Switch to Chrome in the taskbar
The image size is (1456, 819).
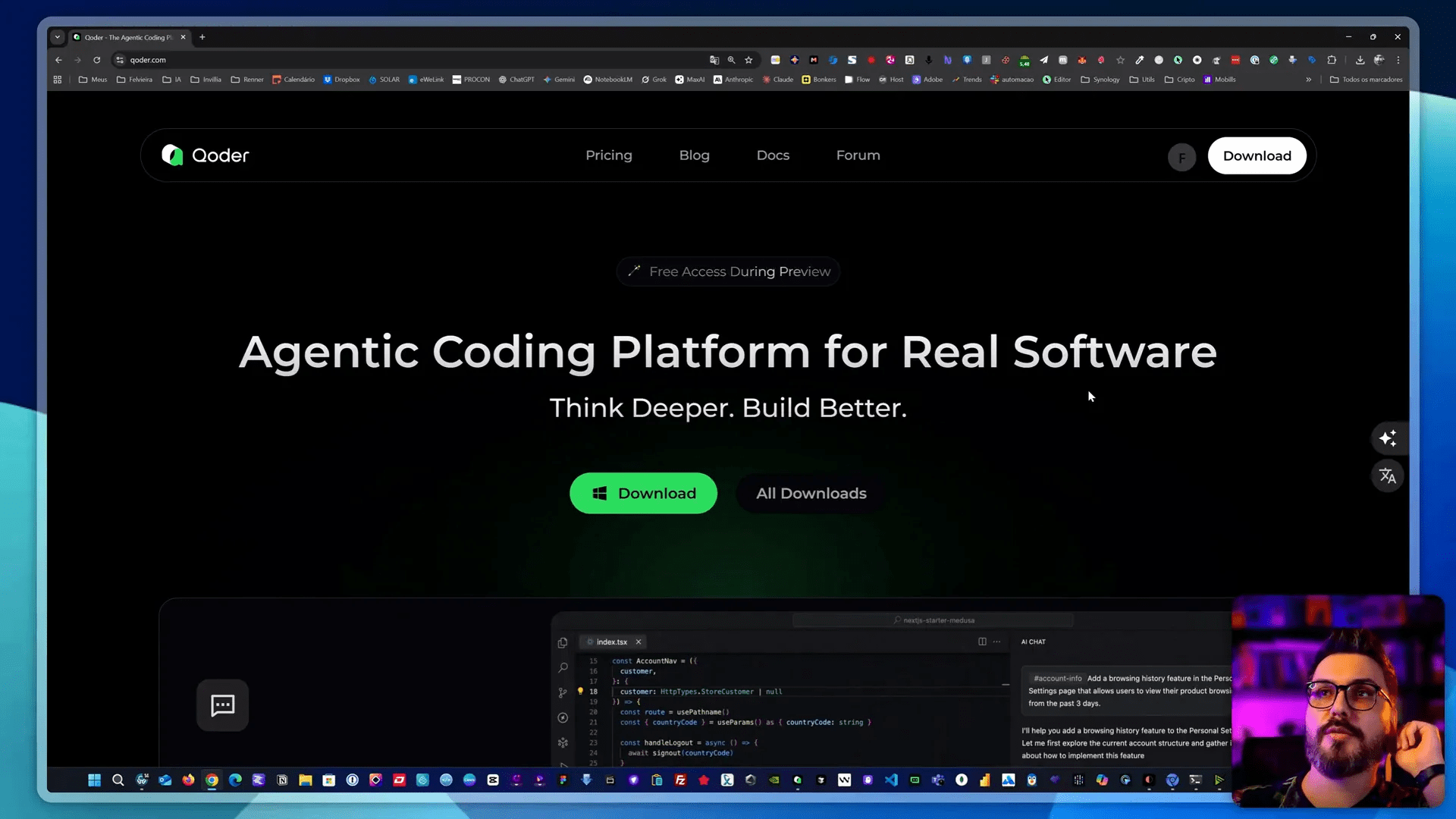(x=212, y=780)
